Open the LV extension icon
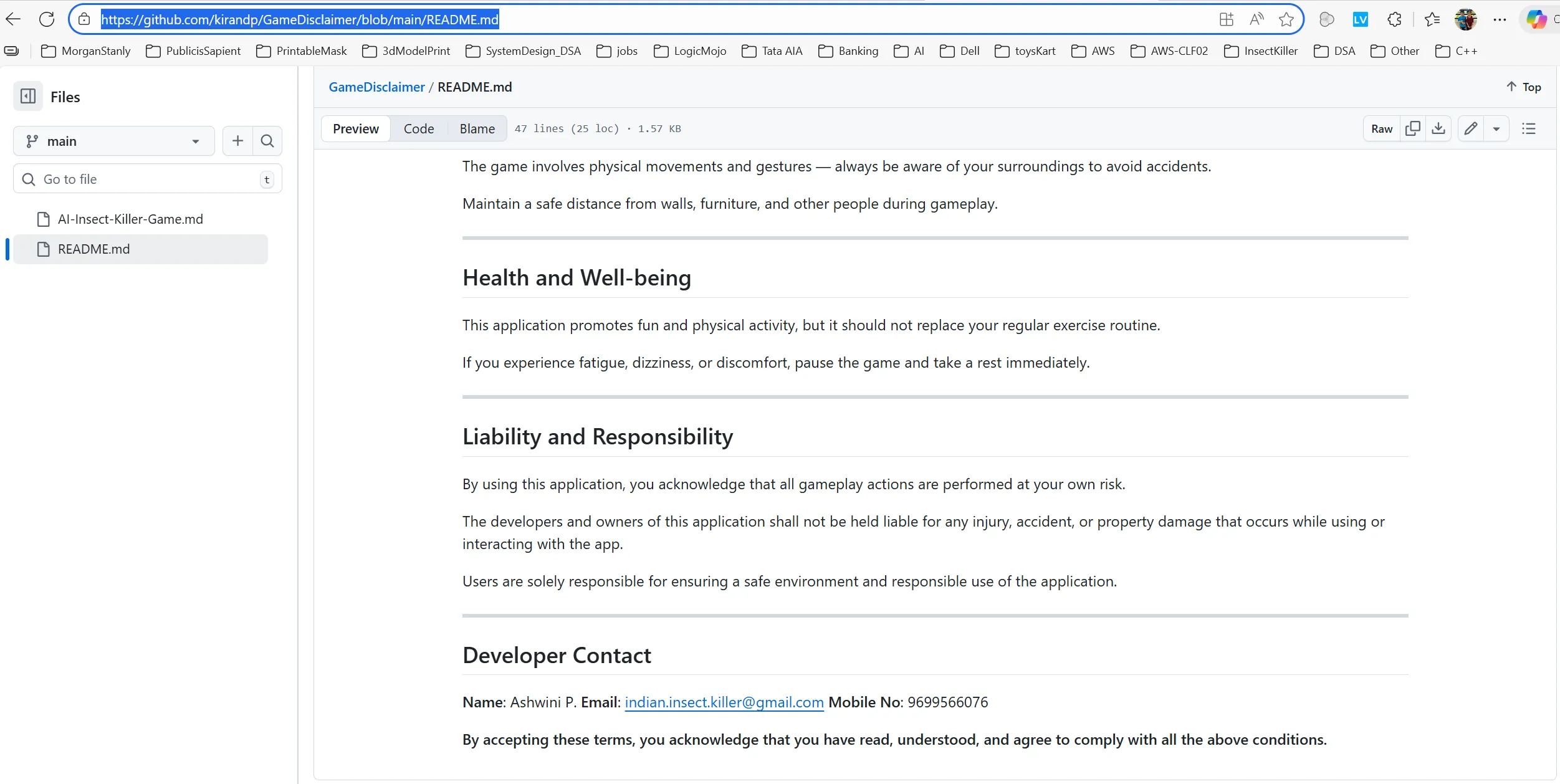This screenshot has height=784, width=1560. pos(1360,19)
